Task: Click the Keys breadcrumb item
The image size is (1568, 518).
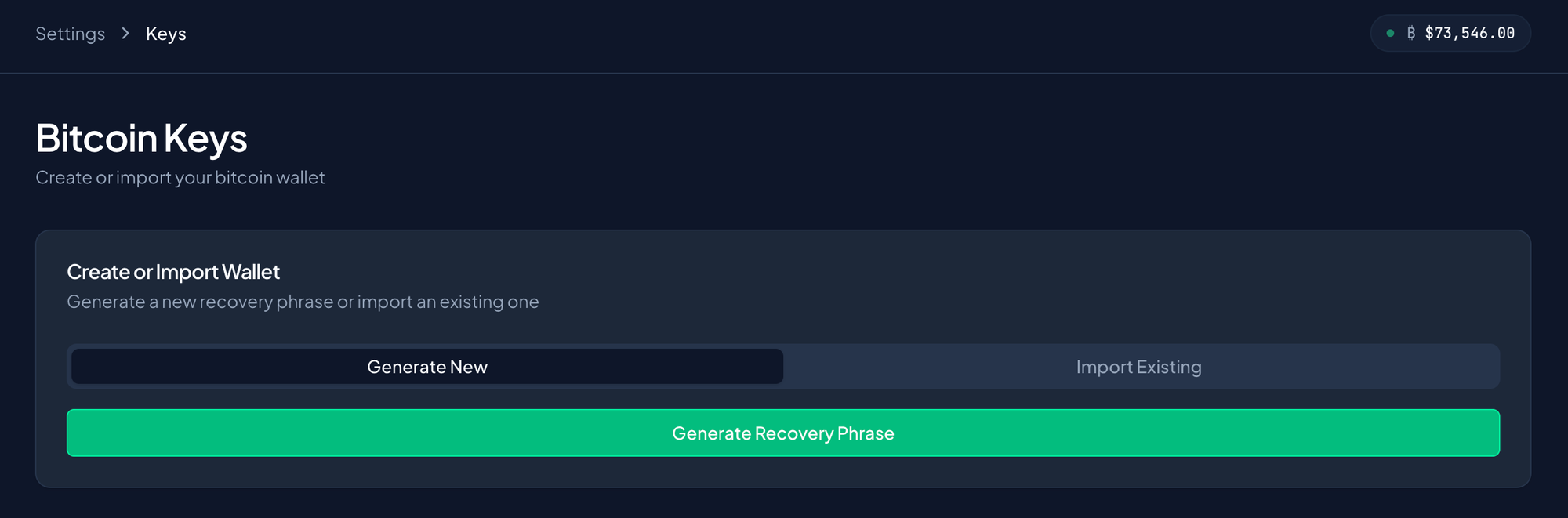Action: [166, 34]
